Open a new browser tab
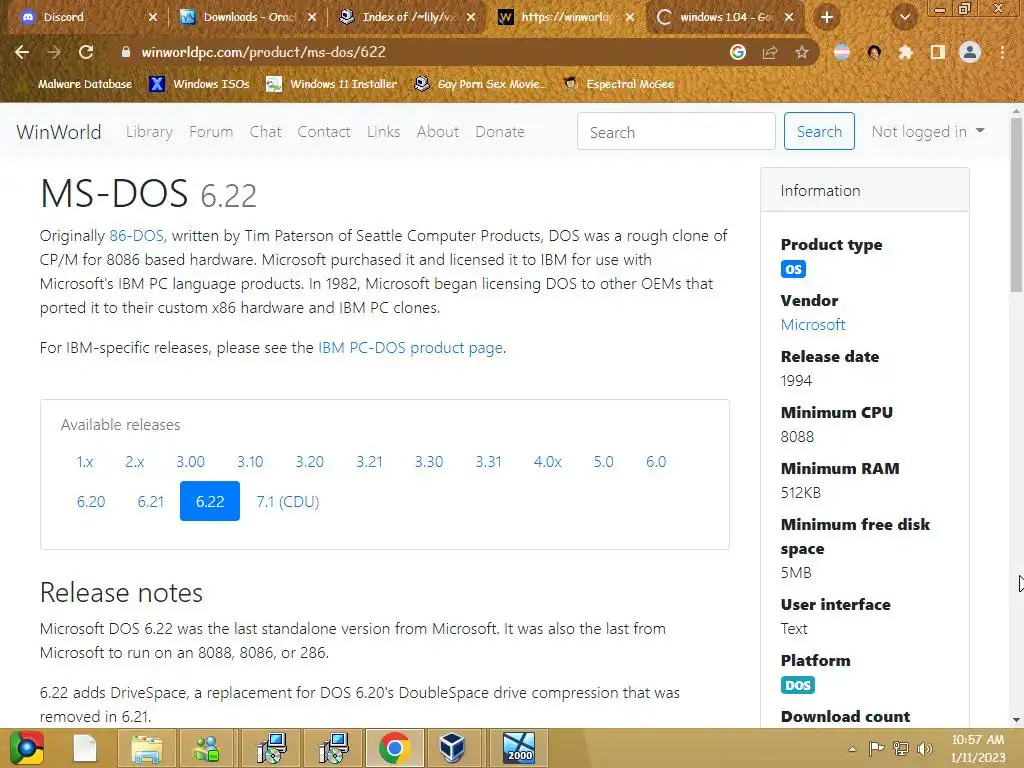This screenshot has height=768, width=1024. click(827, 18)
